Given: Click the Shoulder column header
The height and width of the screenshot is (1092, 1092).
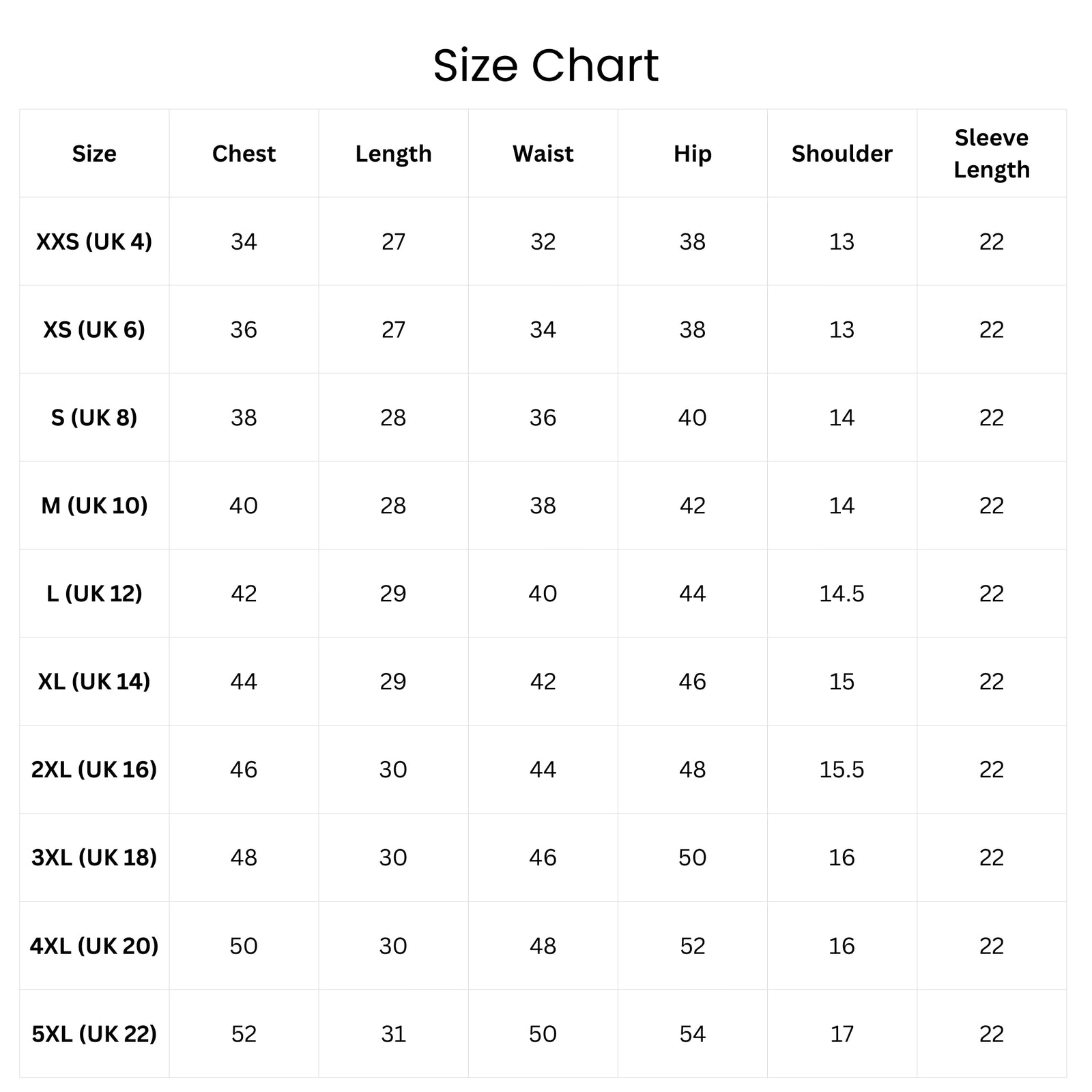Looking at the screenshot, I should [x=842, y=154].
